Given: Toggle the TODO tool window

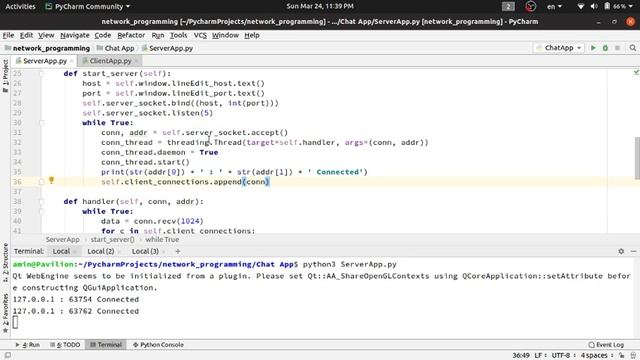Looking at the screenshot, I should pos(65,344).
